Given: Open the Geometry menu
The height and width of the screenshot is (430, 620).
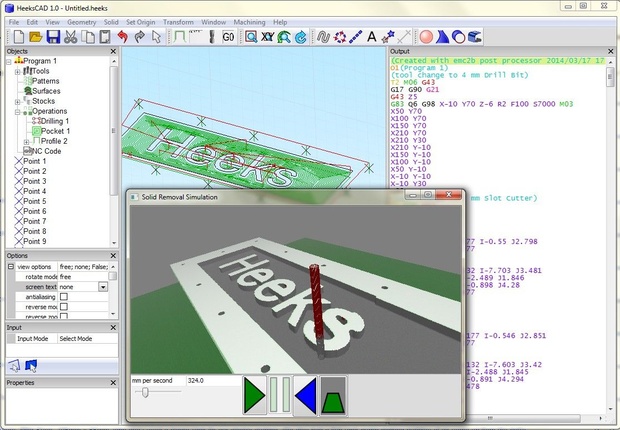Looking at the screenshot, I should point(81,22).
